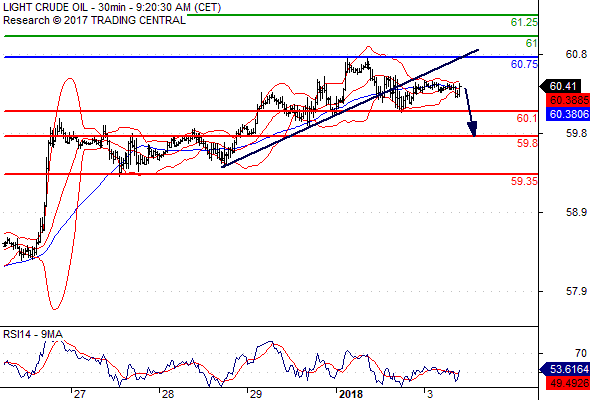The width and height of the screenshot is (590, 400).
Task: Click the 57.9 price axis label
Action: pos(576,292)
